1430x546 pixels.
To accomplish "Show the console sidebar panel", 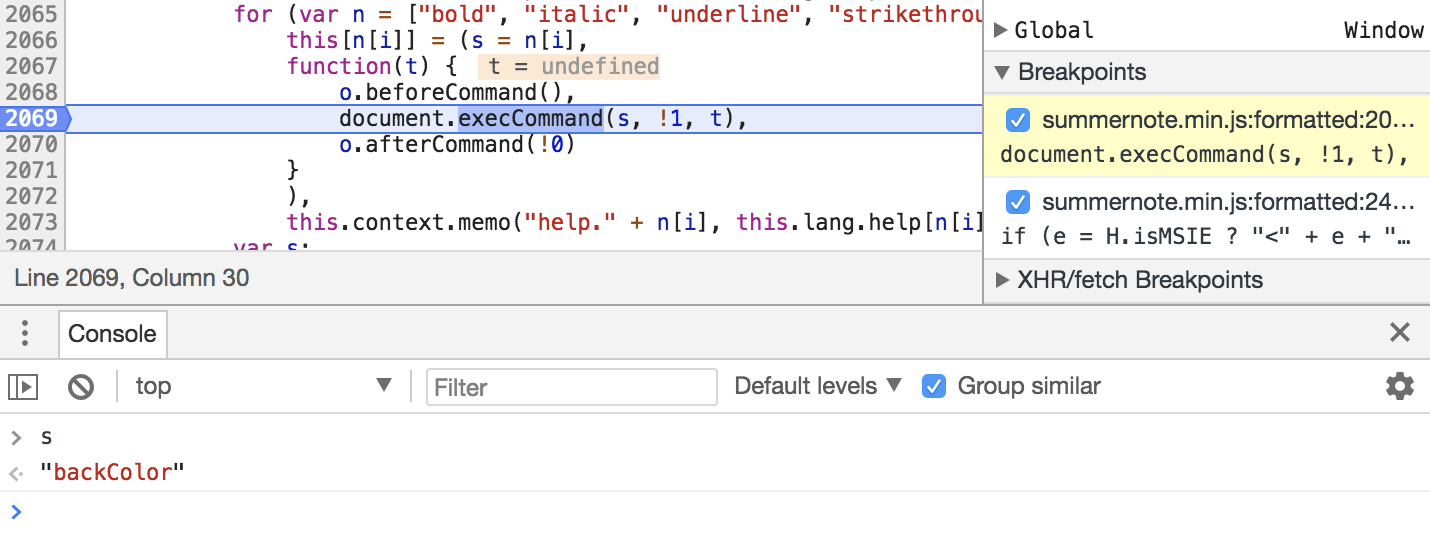I will pos(23,386).
